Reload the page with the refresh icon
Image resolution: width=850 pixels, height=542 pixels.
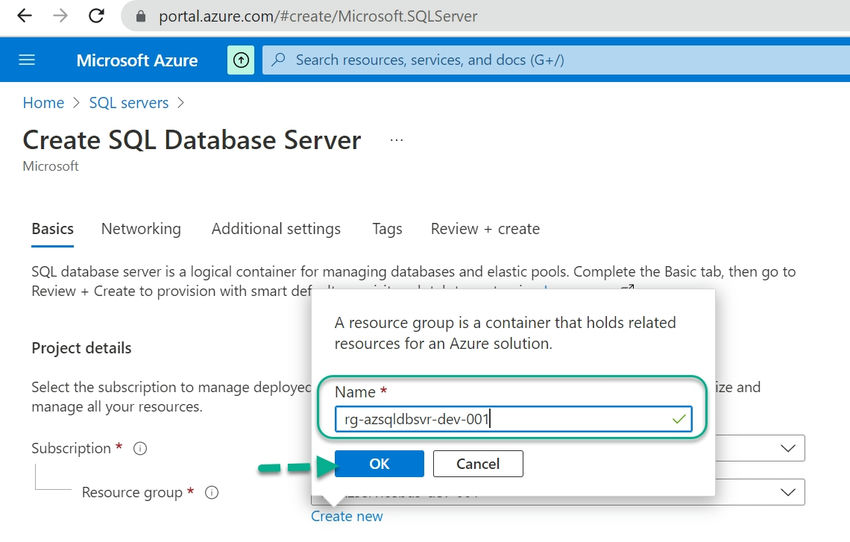[x=96, y=16]
